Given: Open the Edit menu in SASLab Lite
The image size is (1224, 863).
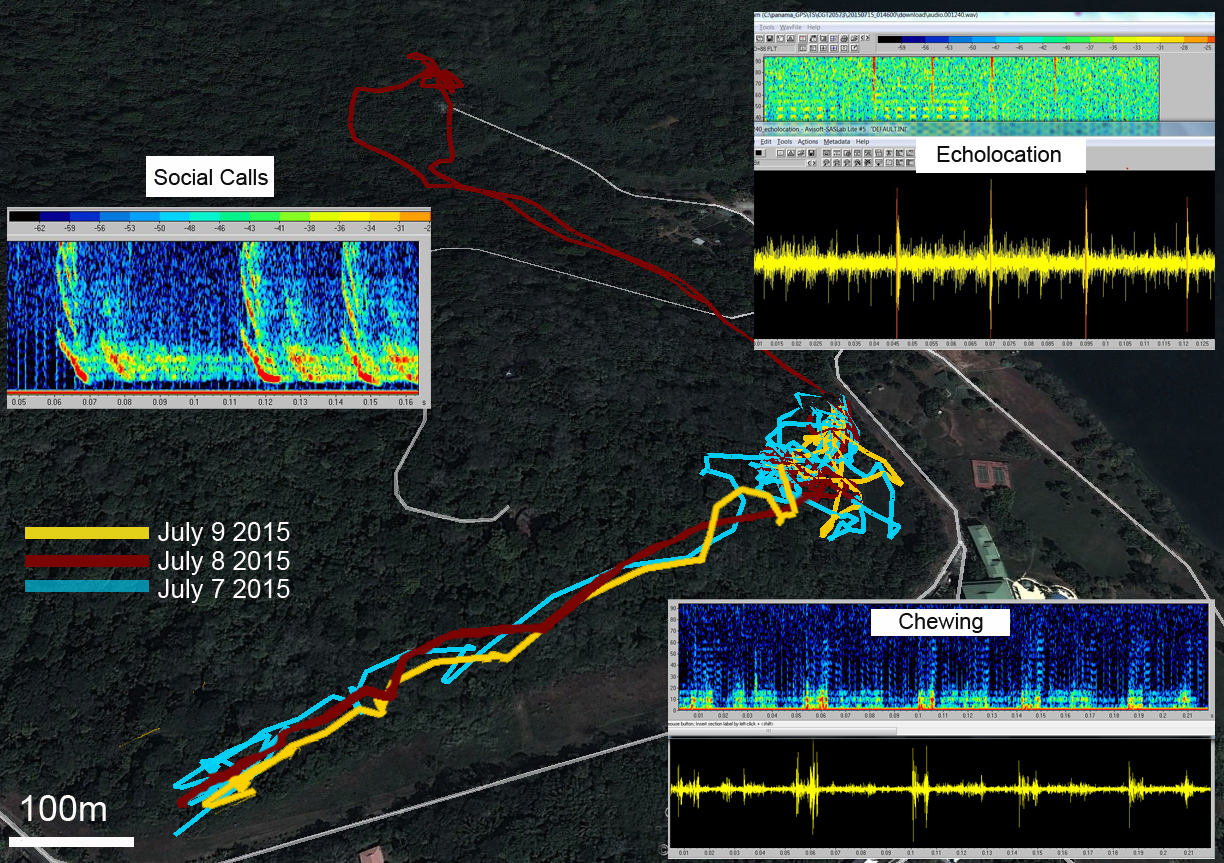Looking at the screenshot, I should click(x=766, y=142).
